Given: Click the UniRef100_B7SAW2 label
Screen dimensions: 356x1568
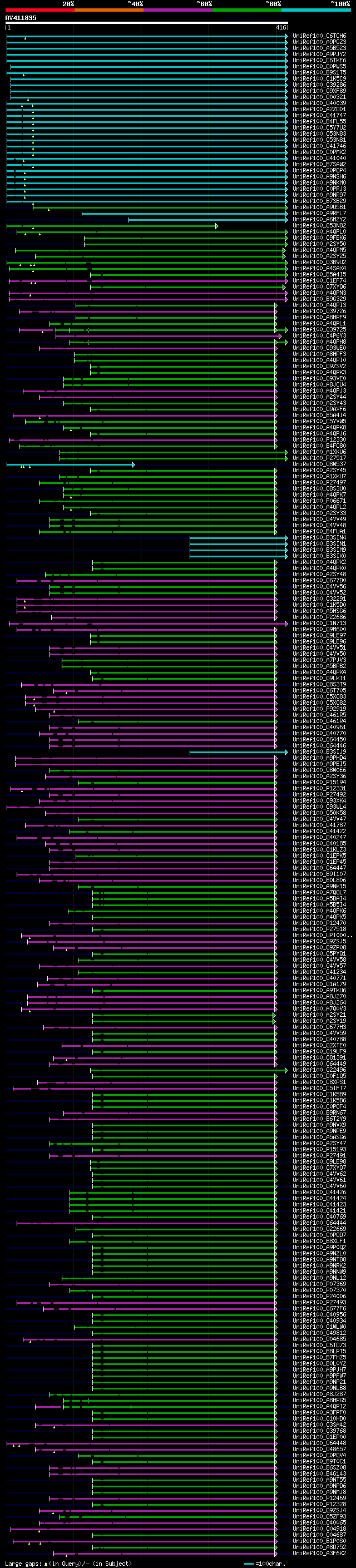Looking at the screenshot, I should (x=319, y=164).
